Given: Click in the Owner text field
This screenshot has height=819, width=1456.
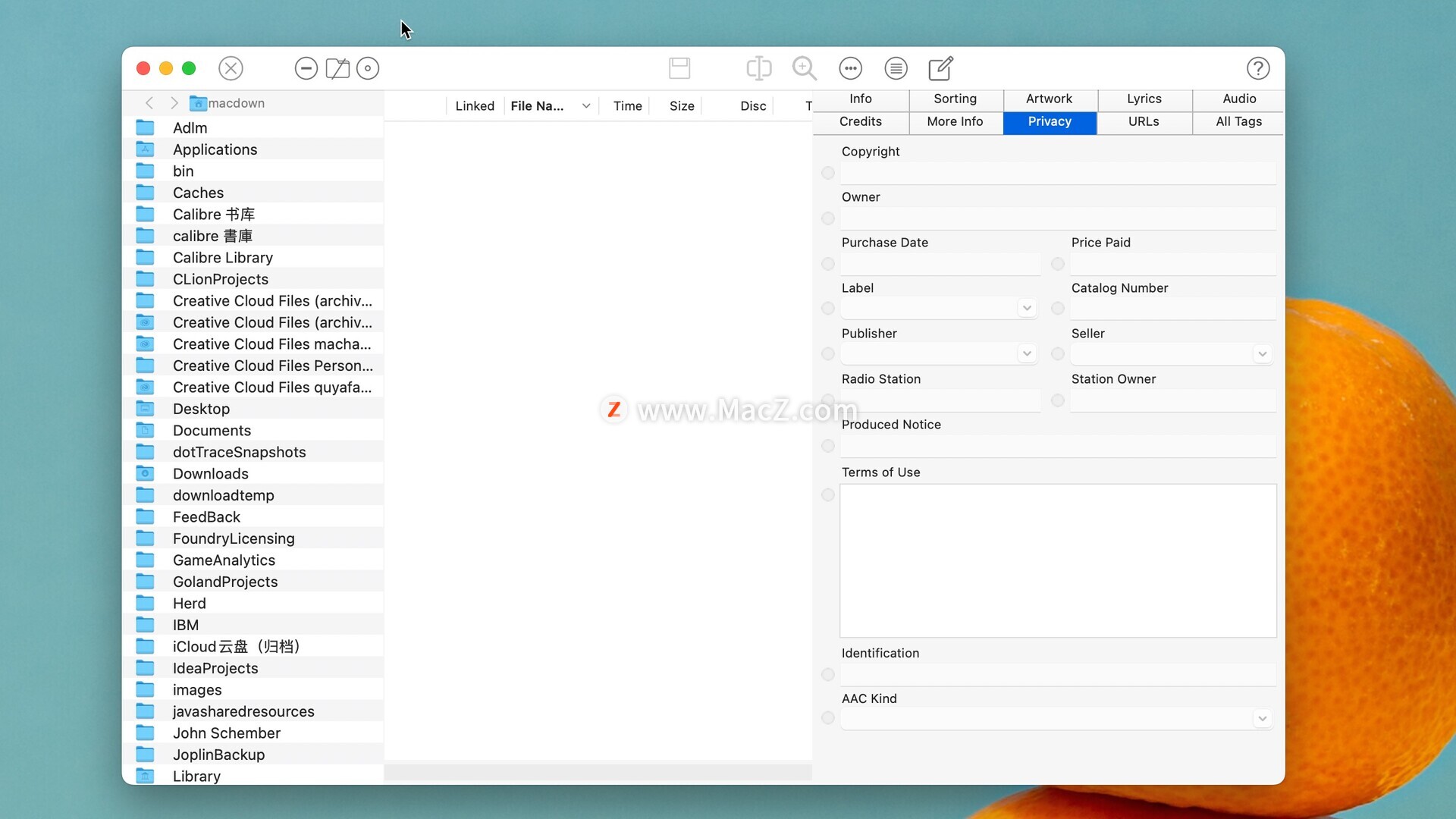Looking at the screenshot, I should [x=1058, y=219].
